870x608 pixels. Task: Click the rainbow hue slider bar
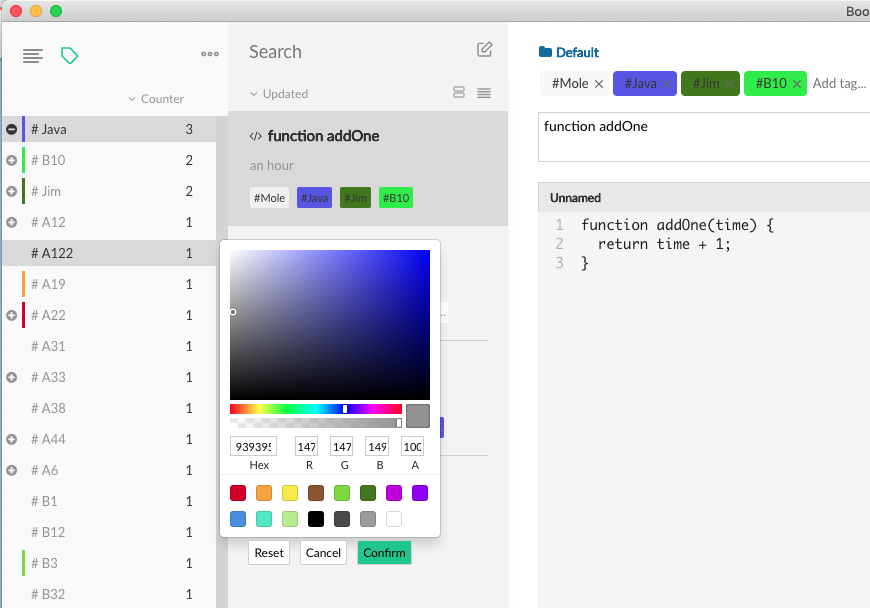coord(316,409)
